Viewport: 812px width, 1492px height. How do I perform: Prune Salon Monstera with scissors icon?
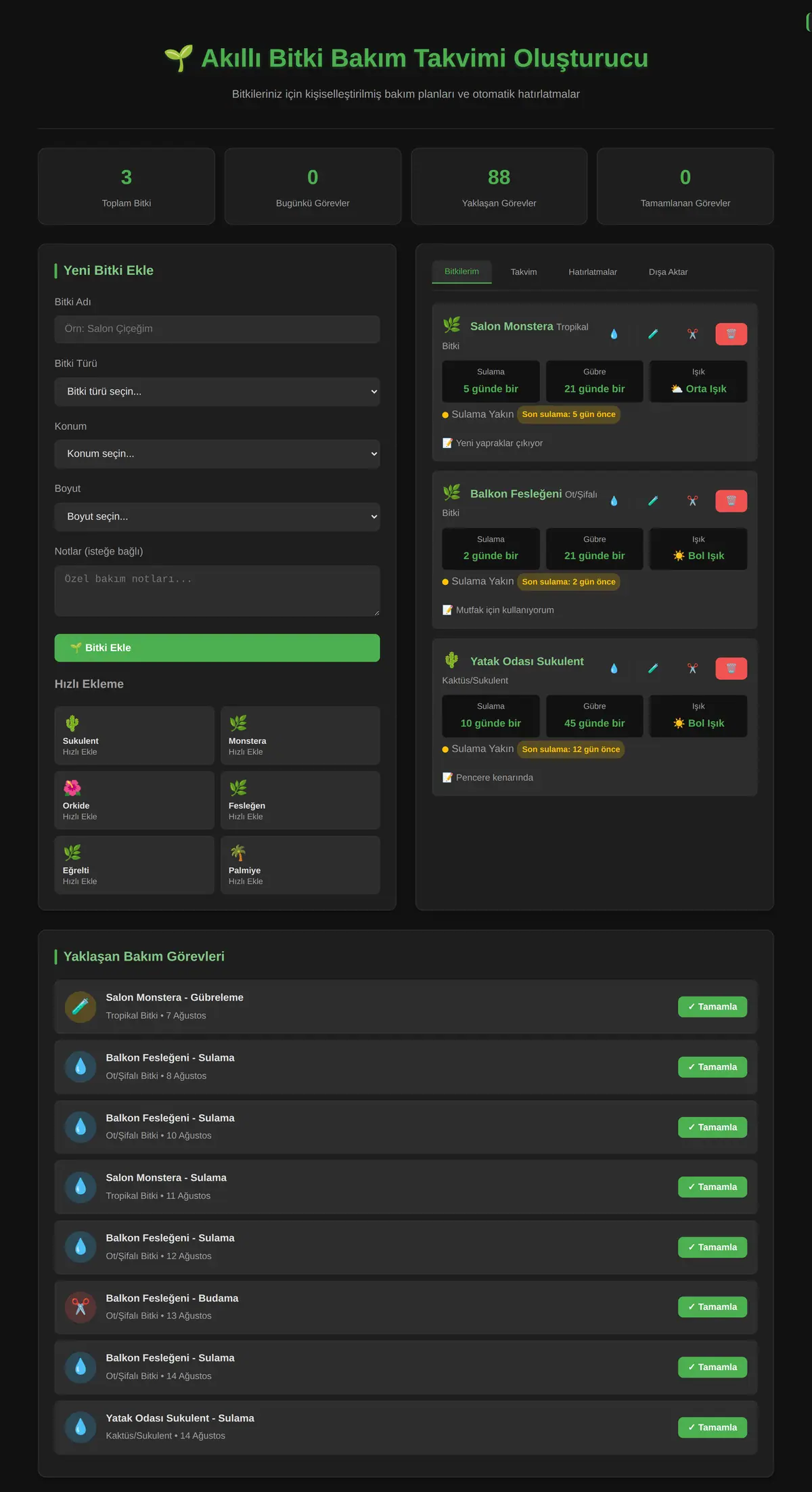pyautogui.click(x=692, y=334)
